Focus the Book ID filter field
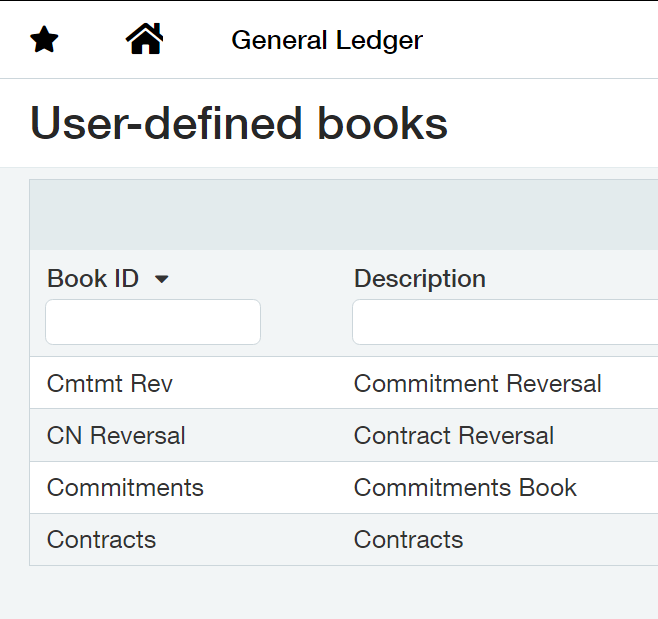The image size is (658, 619). pos(153,322)
